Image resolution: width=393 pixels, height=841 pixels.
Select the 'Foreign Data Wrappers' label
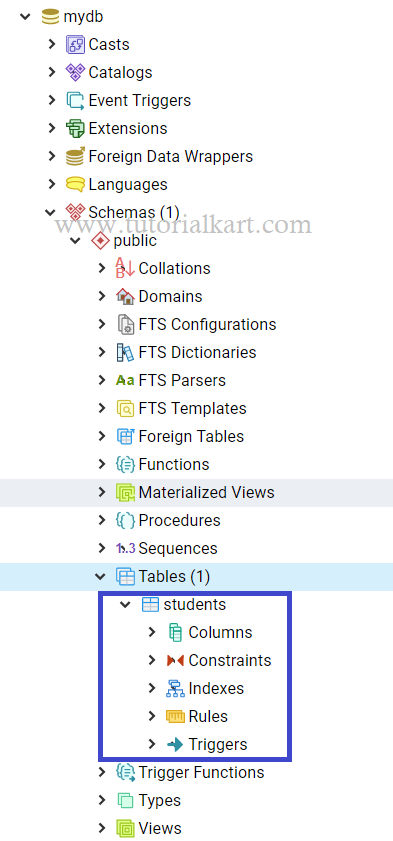coord(170,157)
